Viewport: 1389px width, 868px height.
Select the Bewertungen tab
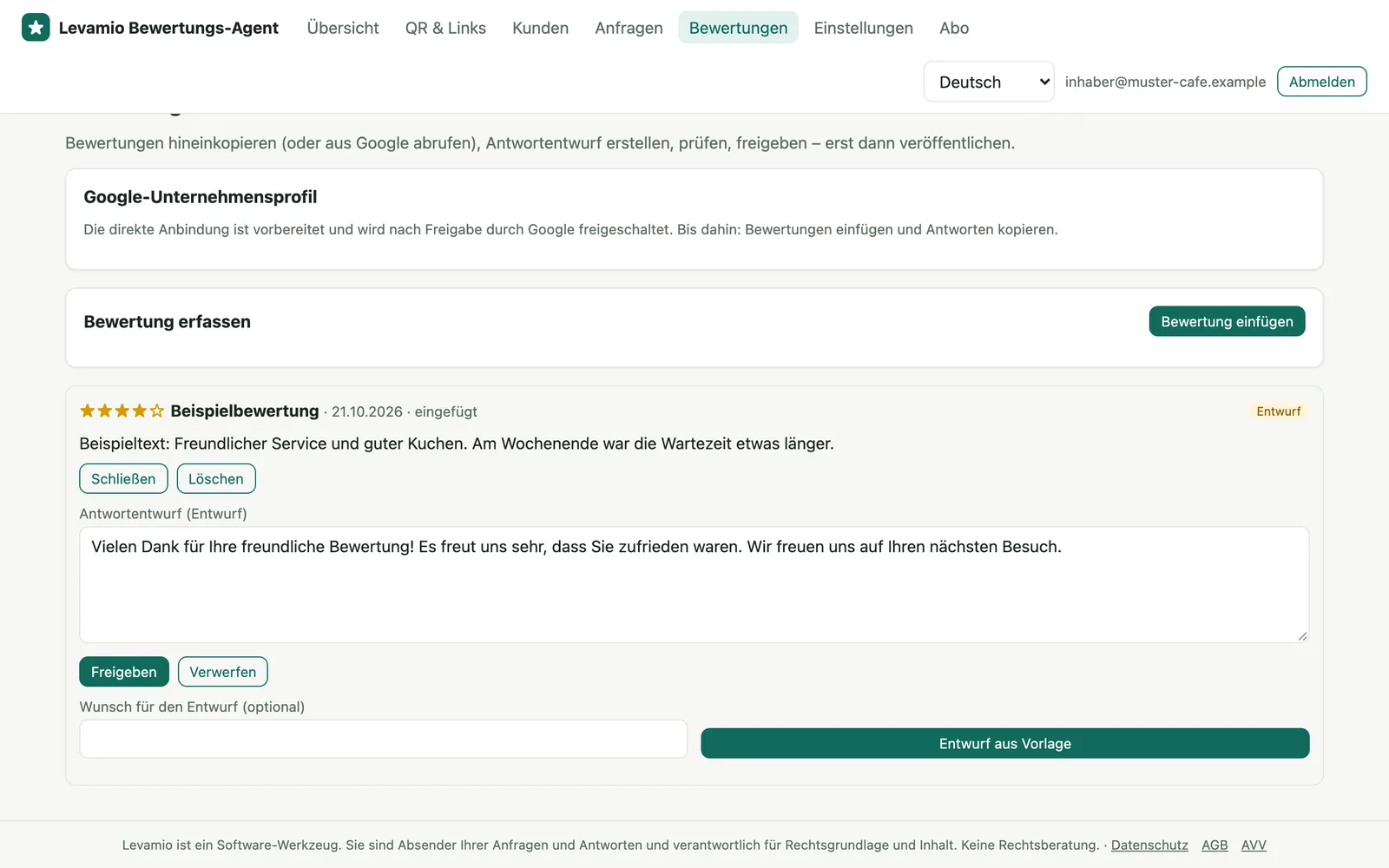(x=738, y=28)
